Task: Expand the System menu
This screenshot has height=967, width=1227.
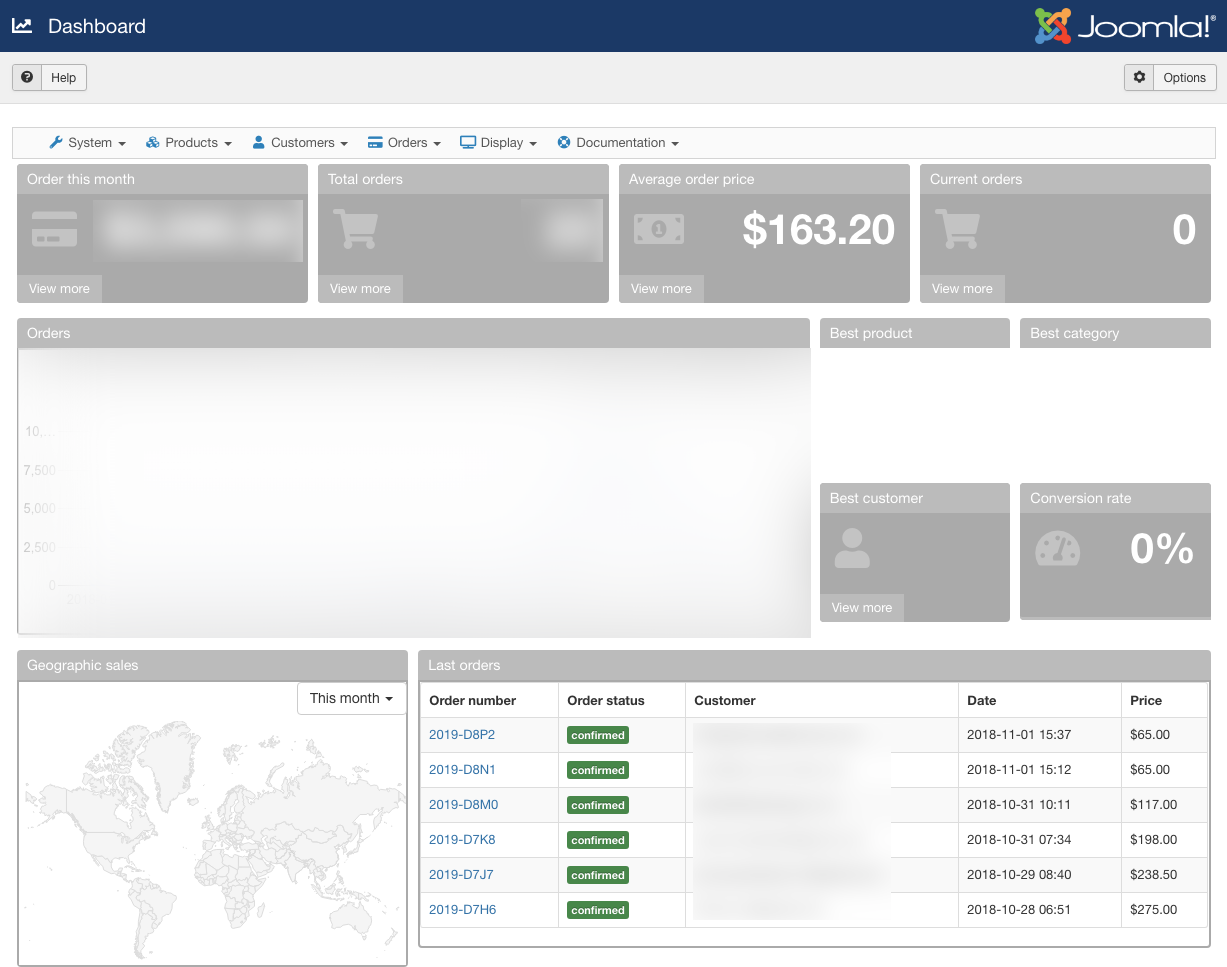Action: click(88, 143)
